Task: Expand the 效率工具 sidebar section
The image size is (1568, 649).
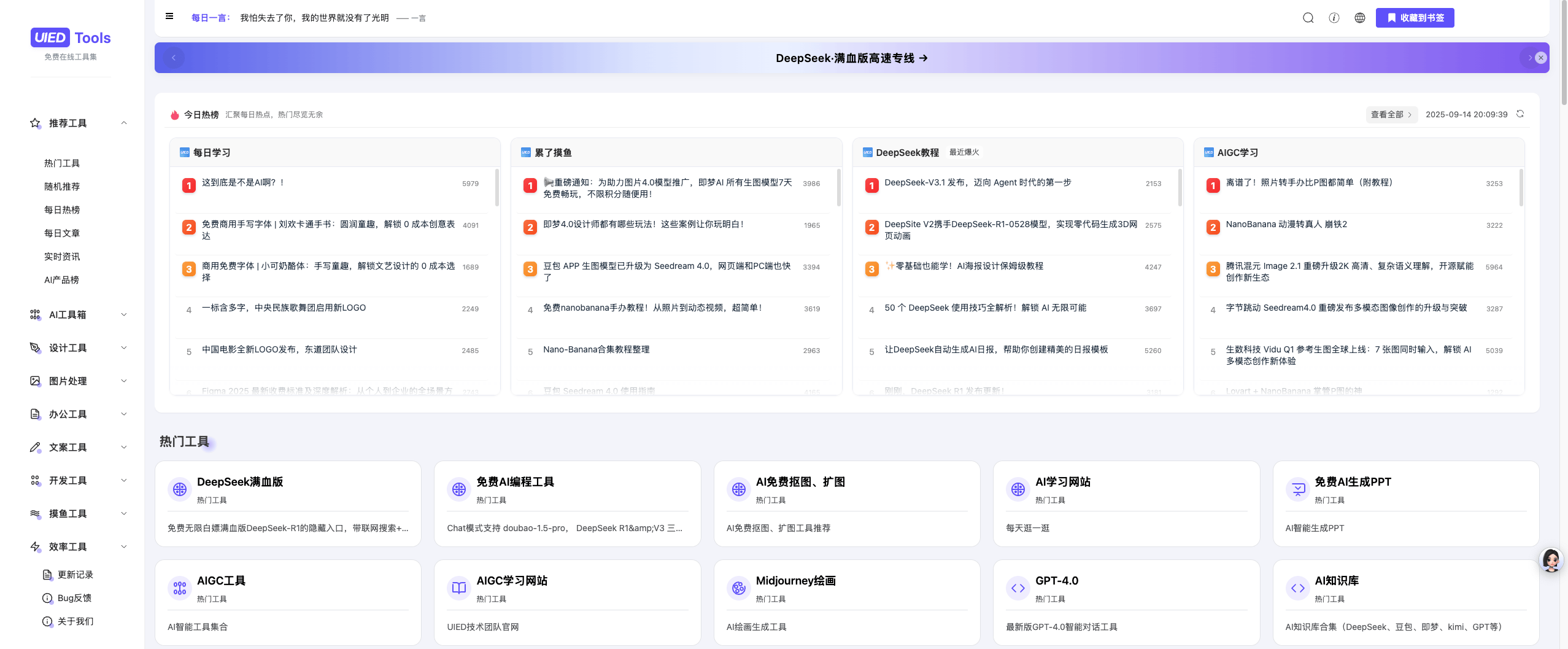Action: 124,546
